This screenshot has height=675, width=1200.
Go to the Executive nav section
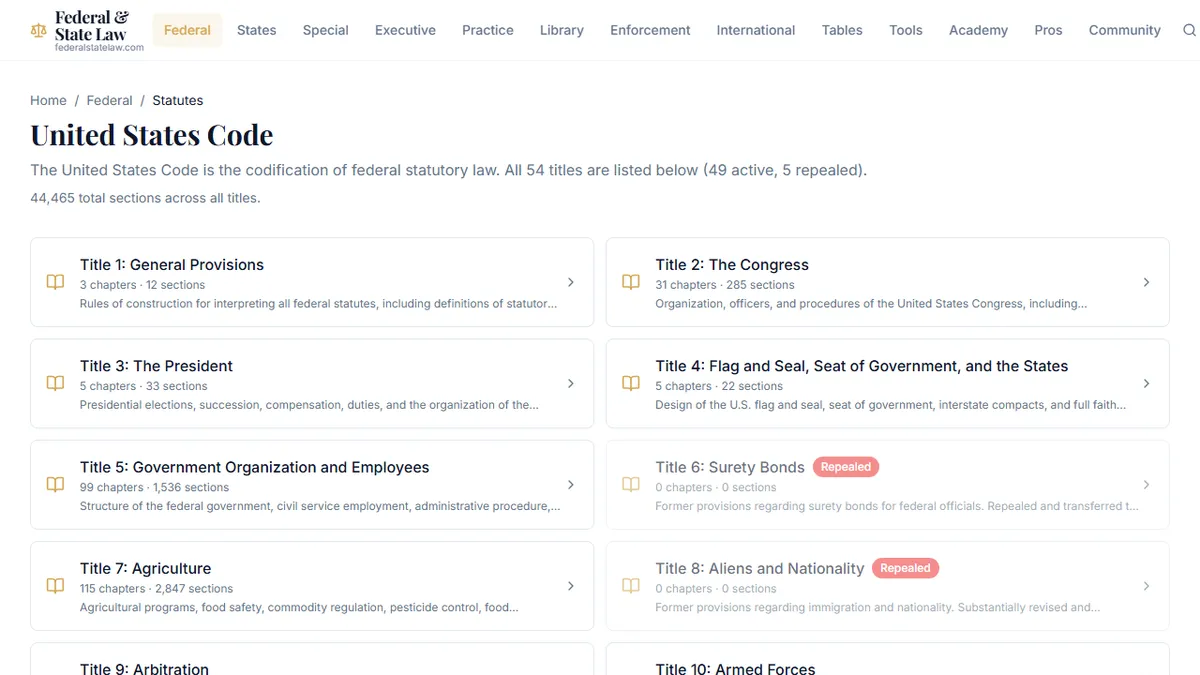pyautogui.click(x=405, y=30)
